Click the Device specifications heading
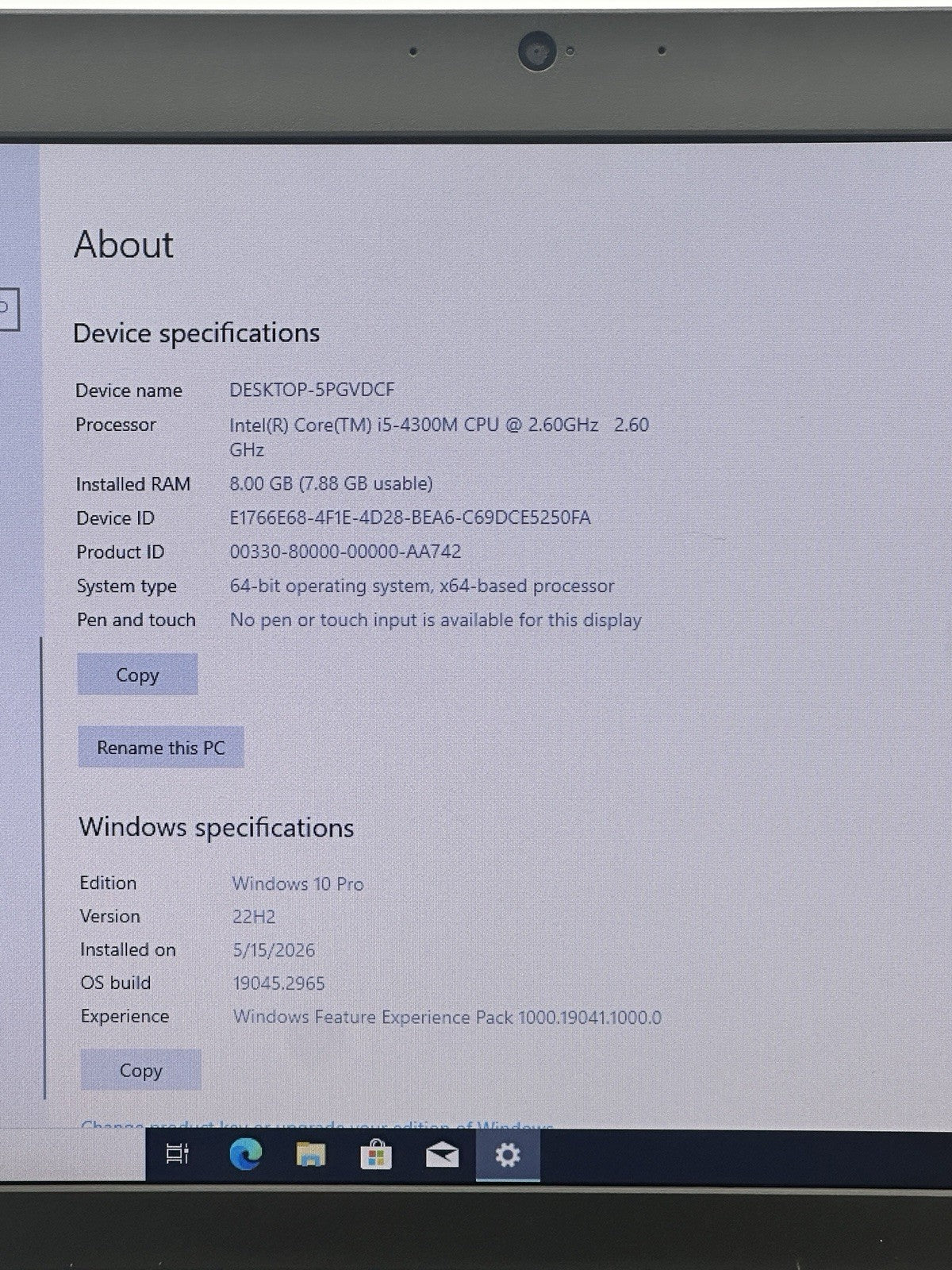This screenshot has height=1270, width=952. 197,333
